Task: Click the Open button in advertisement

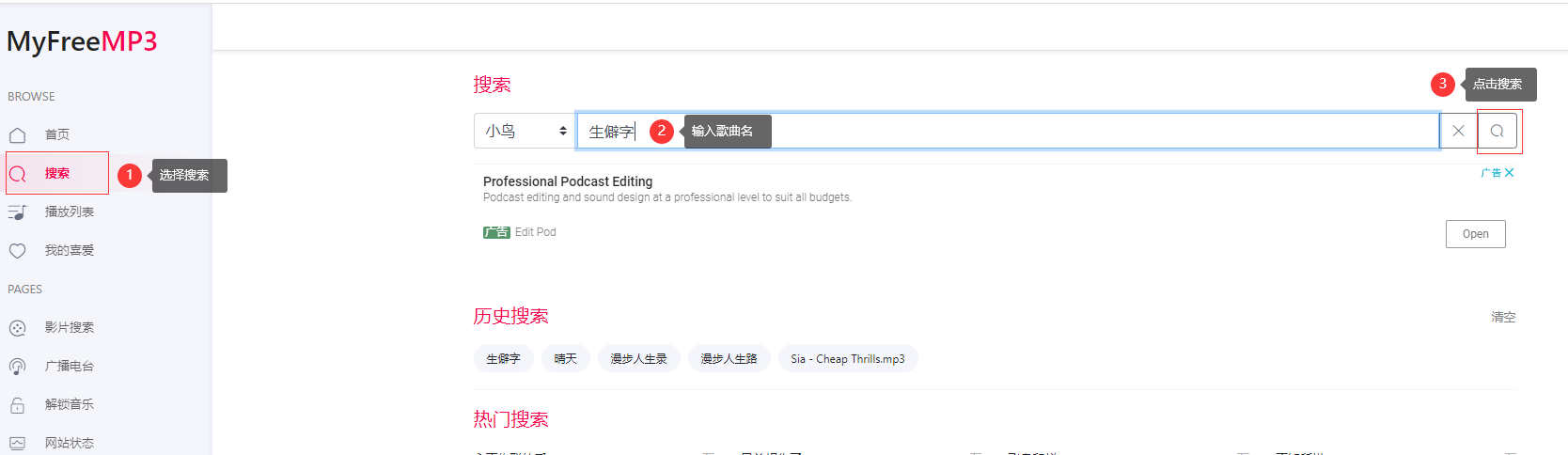Action: click(x=1475, y=234)
